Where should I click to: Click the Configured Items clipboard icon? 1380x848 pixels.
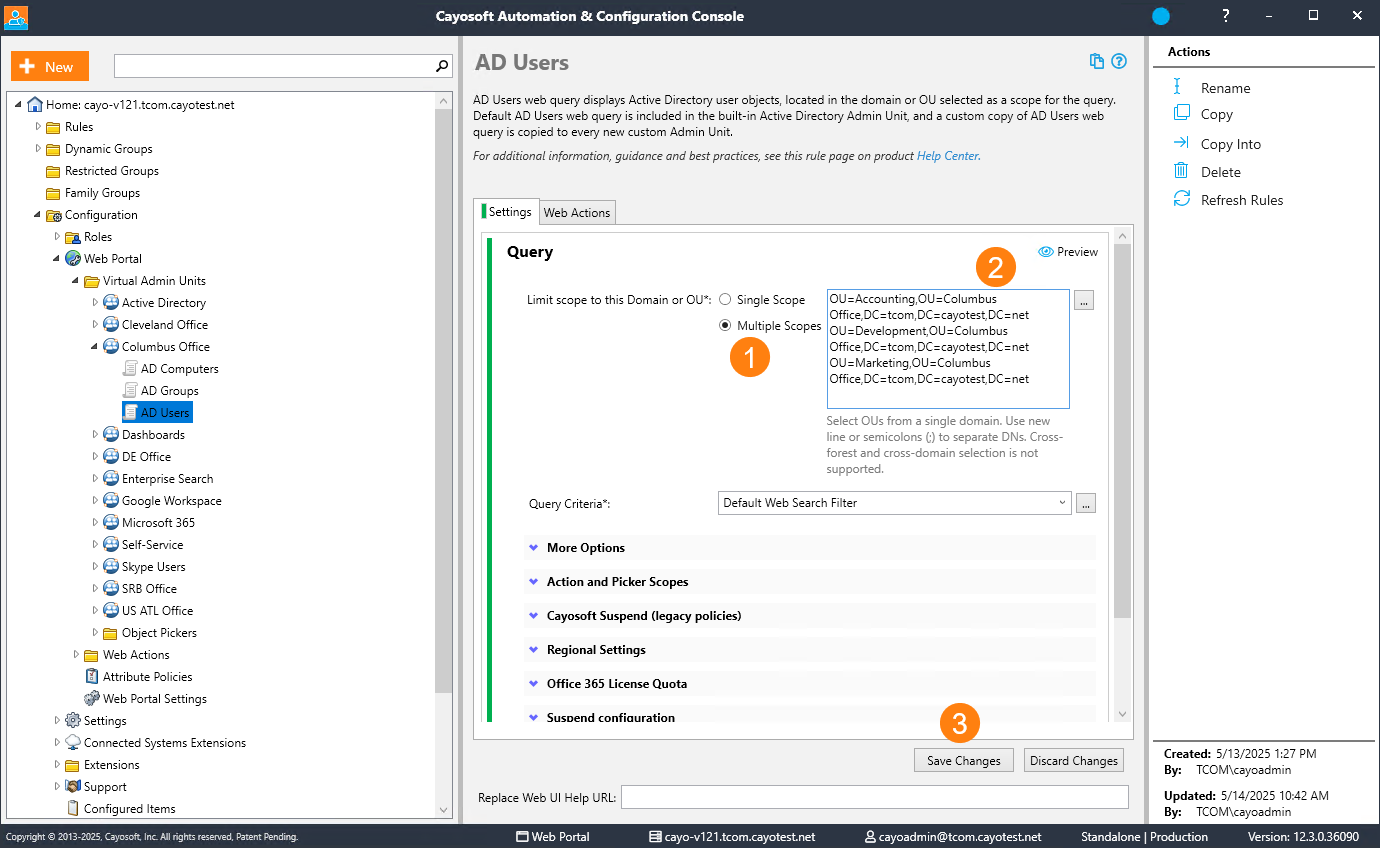tap(73, 808)
